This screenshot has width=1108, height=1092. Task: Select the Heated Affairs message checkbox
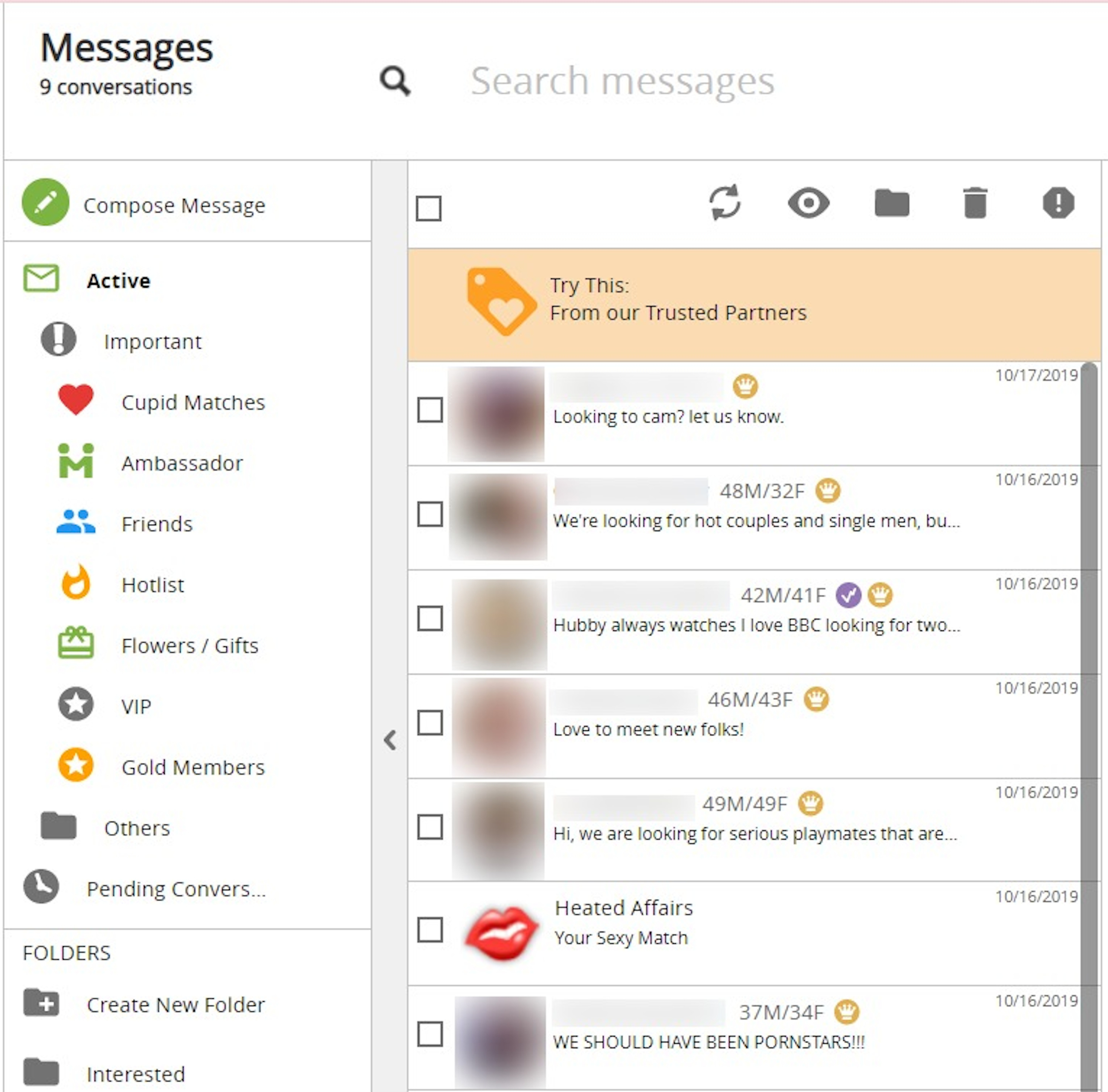point(430,930)
